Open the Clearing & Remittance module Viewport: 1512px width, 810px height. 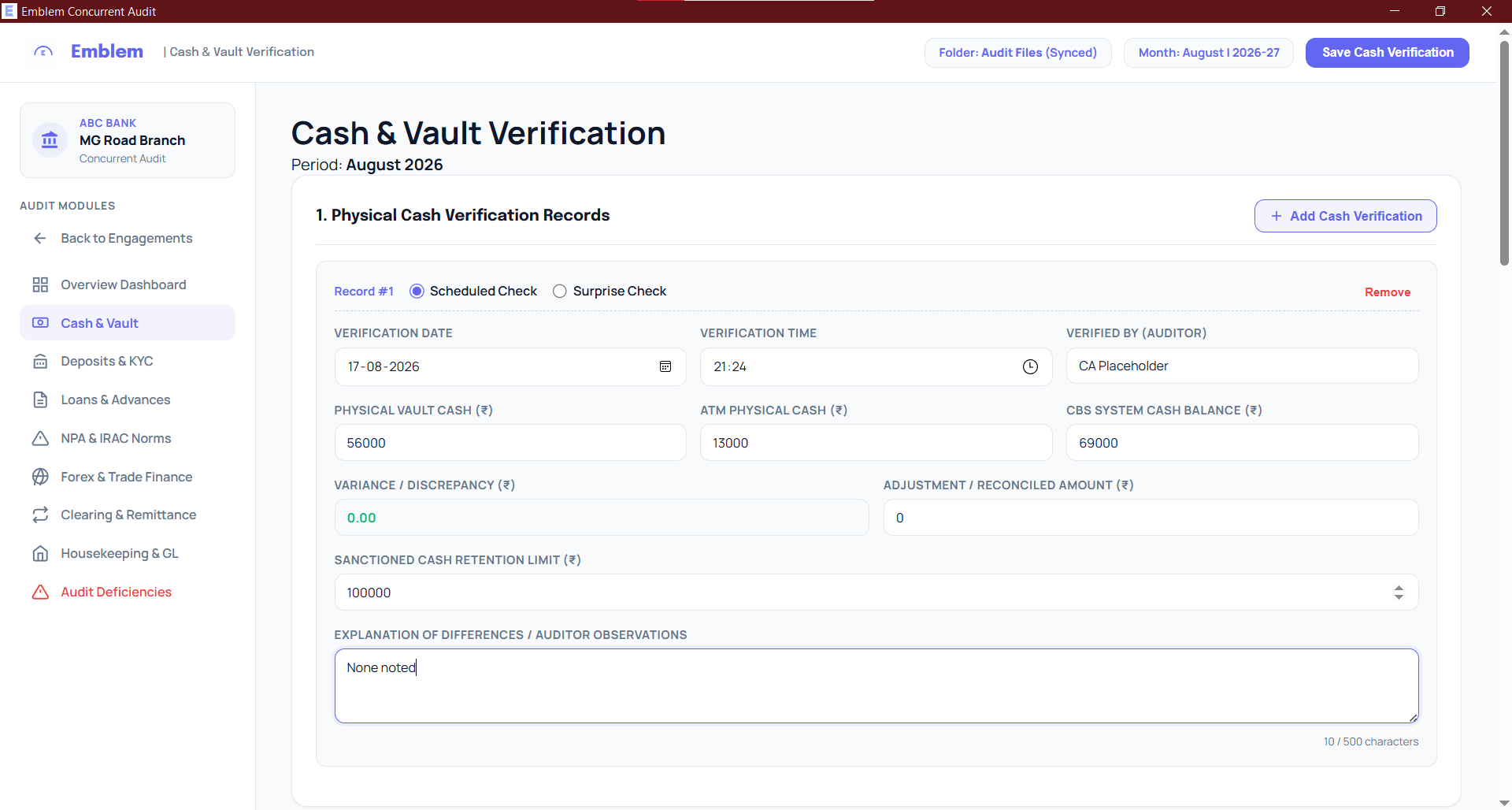[x=128, y=515]
